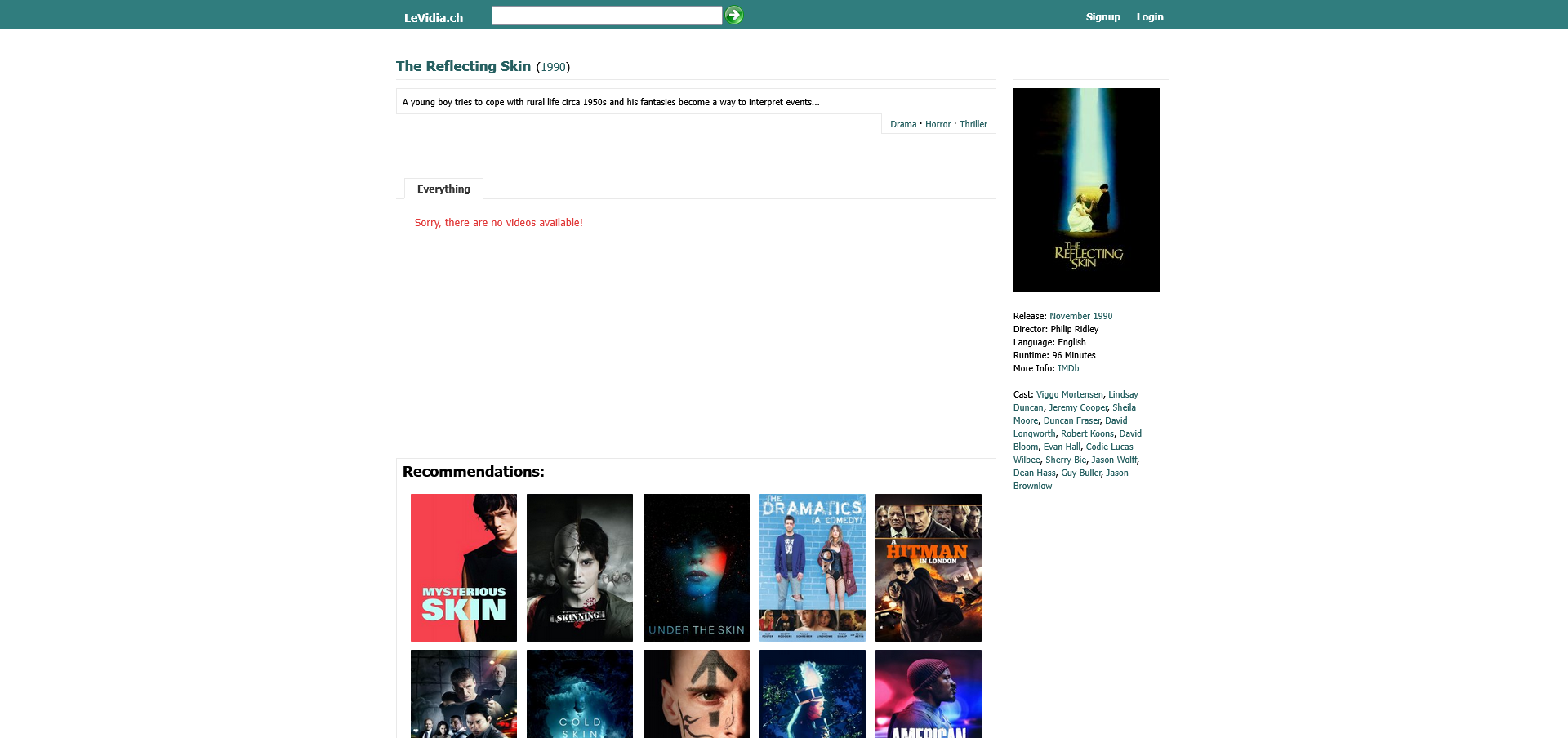The height and width of the screenshot is (738, 1568).
Task: Click the Director Philip Ridley text
Action: [x=1056, y=329]
